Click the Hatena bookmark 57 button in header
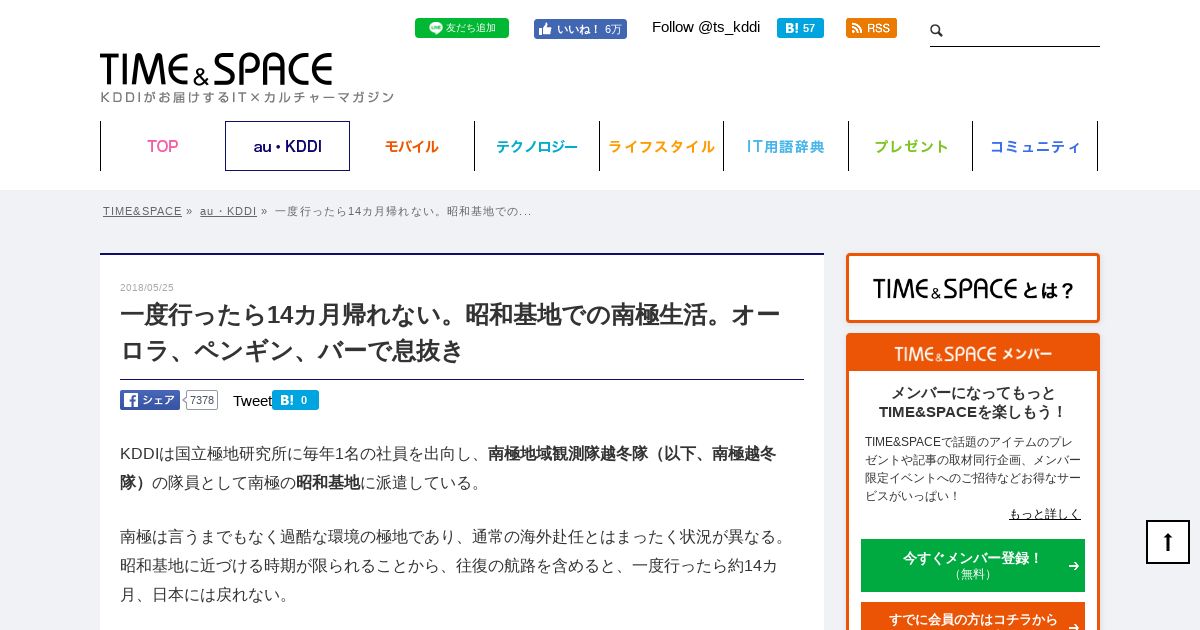The height and width of the screenshot is (630, 1200). tap(800, 28)
